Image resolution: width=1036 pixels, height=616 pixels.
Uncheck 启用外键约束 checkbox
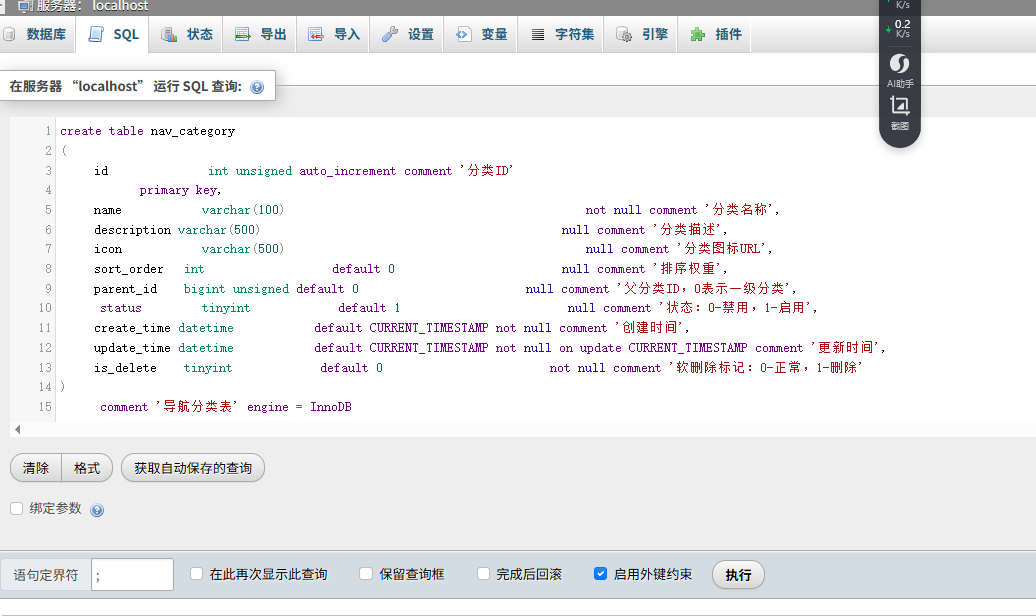click(x=600, y=574)
